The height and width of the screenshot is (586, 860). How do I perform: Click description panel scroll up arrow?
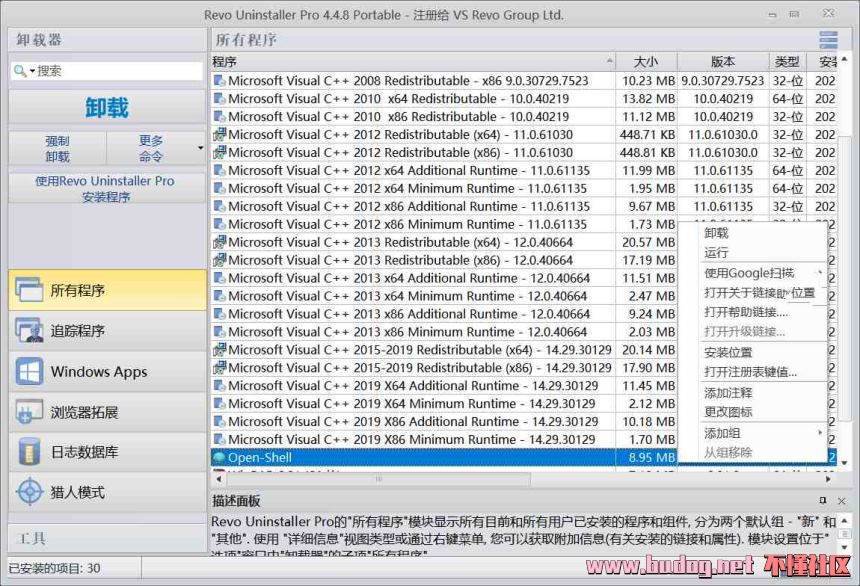pos(845,520)
